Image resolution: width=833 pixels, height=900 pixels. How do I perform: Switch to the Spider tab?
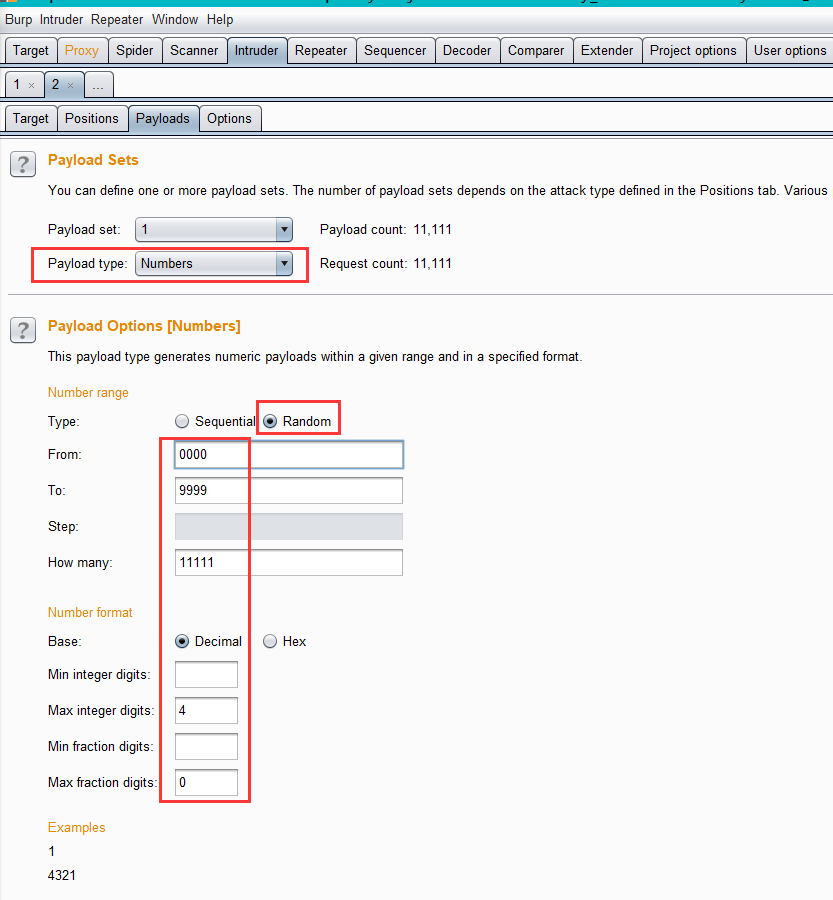135,51
